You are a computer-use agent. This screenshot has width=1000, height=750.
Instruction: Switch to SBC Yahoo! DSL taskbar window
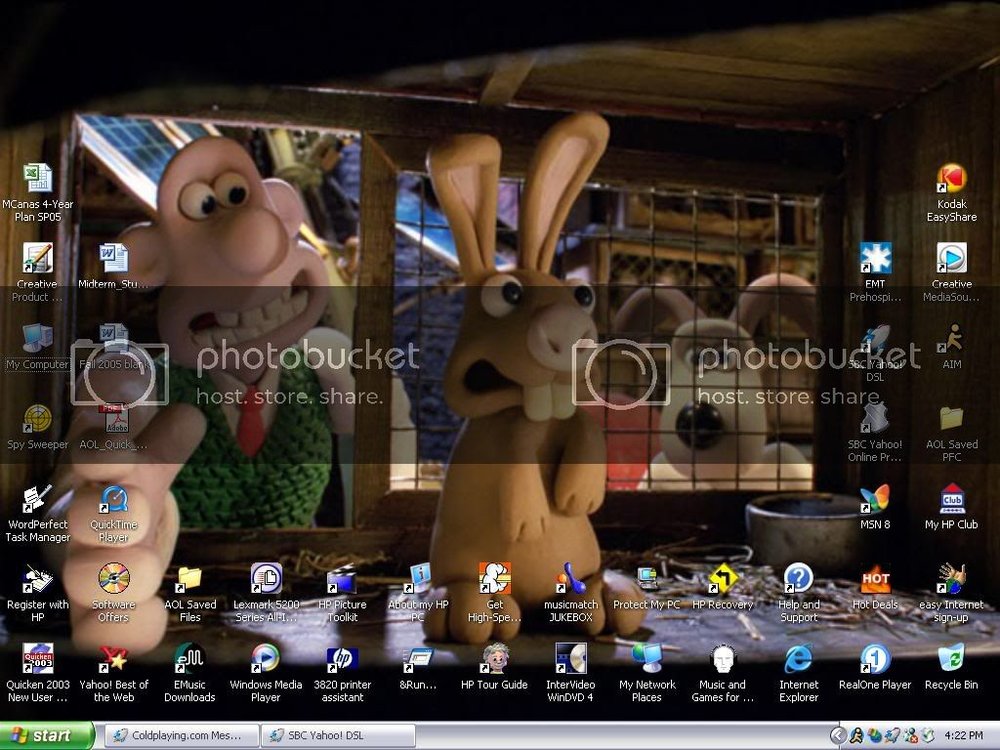pos(337,735)
